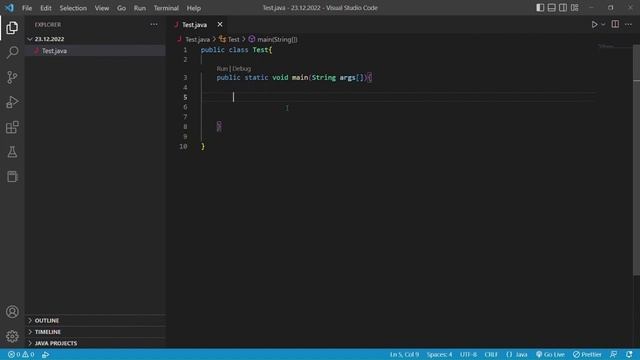Open the Selection menu
This screenshot has height=360, width=640.
73,8
